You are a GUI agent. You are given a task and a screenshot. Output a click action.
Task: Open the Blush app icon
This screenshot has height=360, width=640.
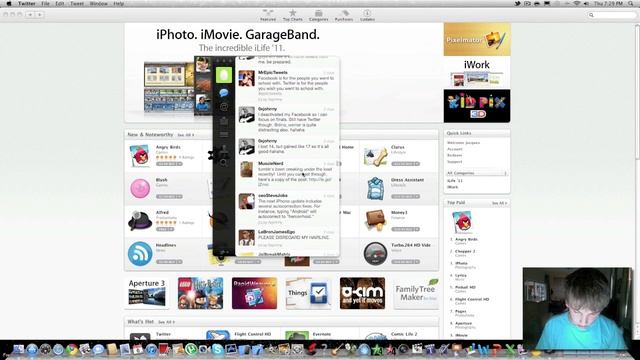[140, 189]
